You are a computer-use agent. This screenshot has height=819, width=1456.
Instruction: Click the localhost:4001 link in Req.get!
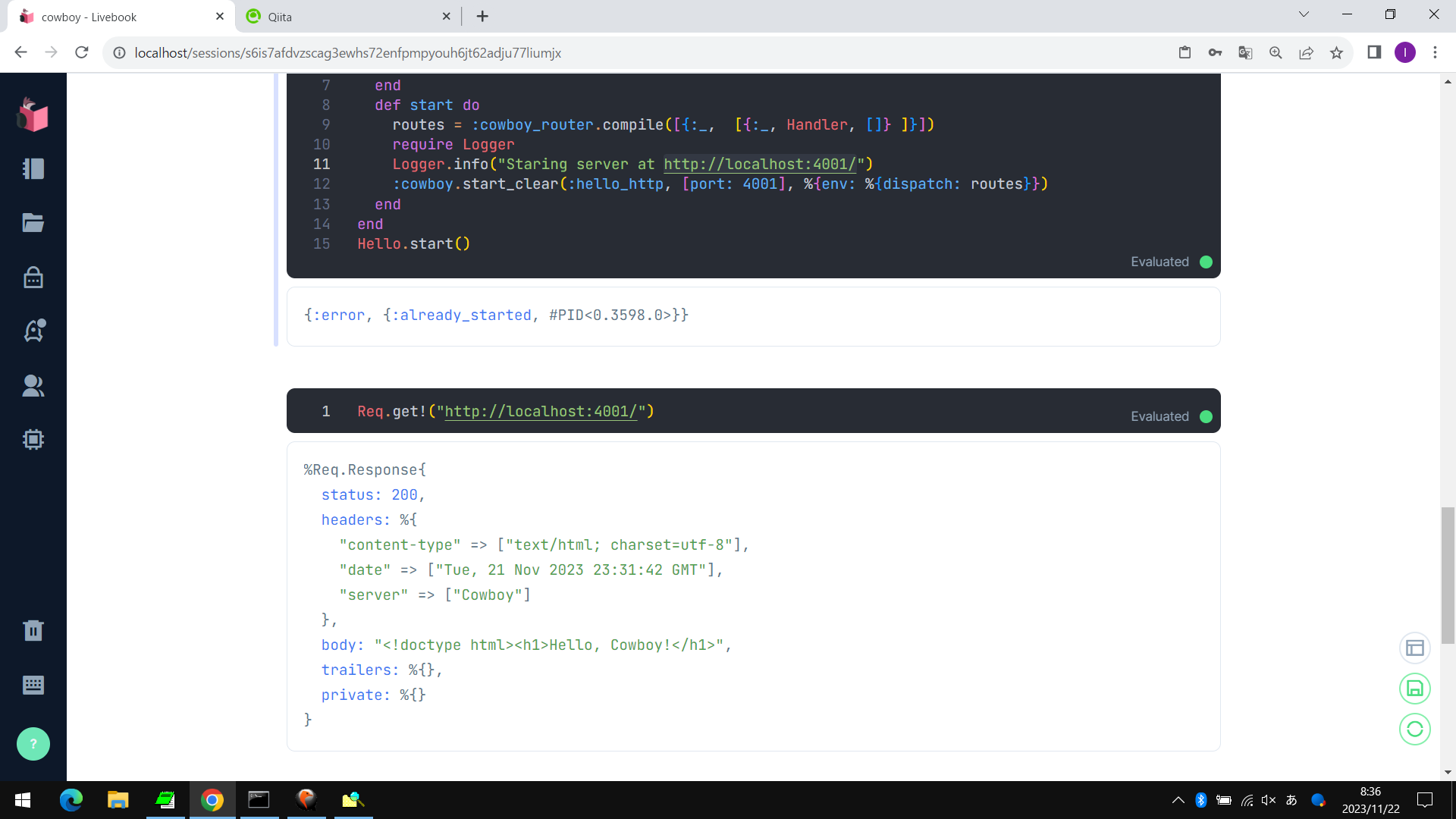[x=540, y=412]
